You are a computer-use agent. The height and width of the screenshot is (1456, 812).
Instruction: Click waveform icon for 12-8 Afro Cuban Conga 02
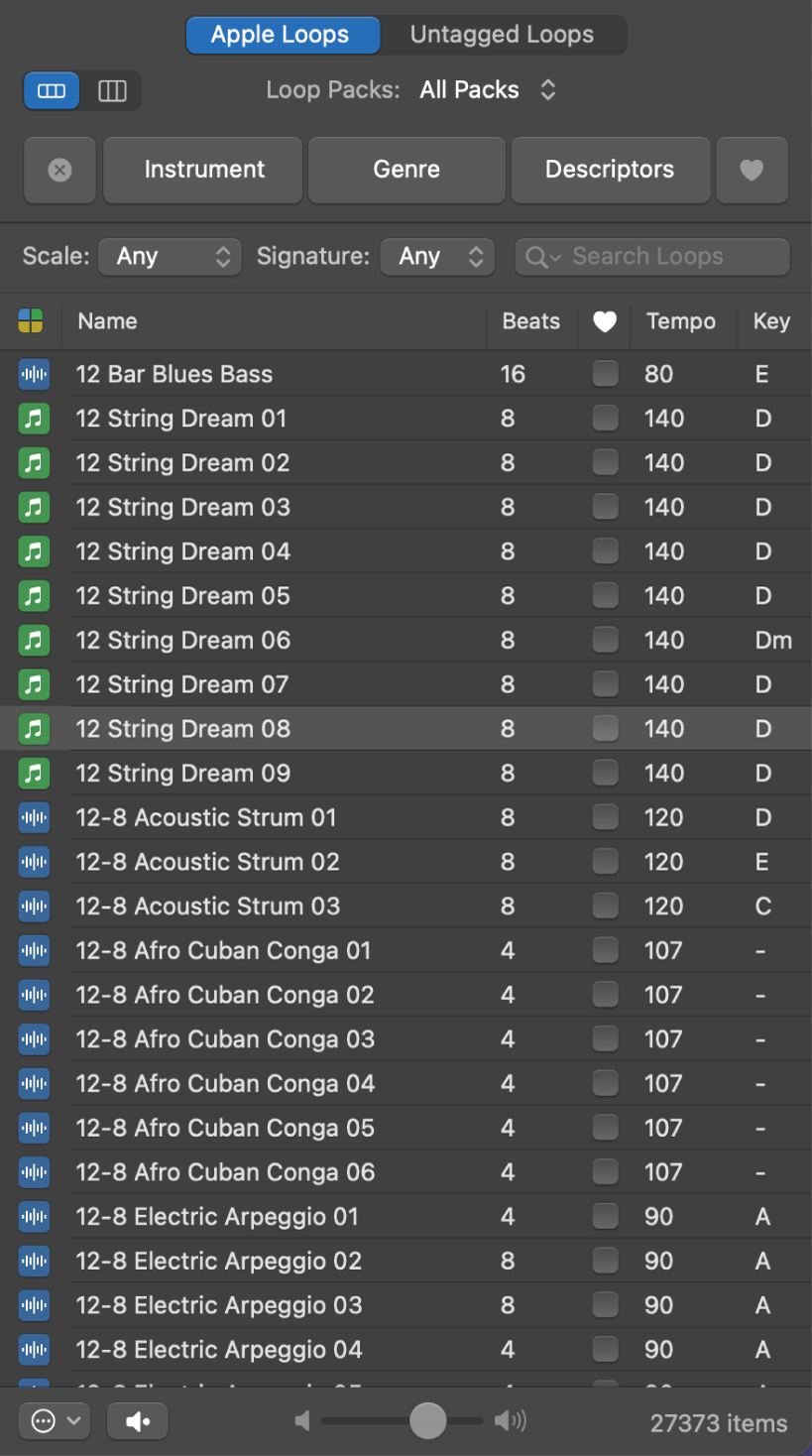pyautogui.click(x=34, y=995)
